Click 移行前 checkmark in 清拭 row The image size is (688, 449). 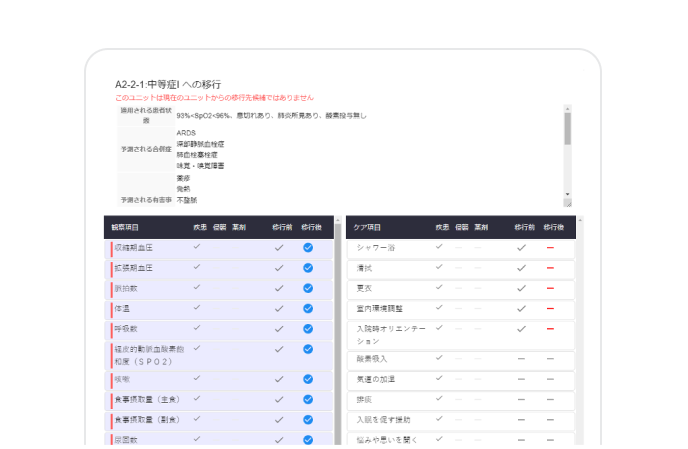[x=521, y=268]
